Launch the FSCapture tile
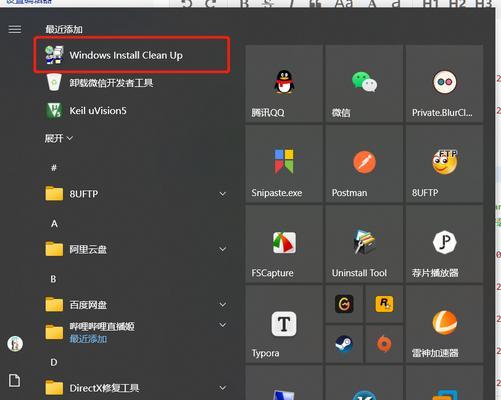The height and width of the screenshot is (400, 501). click(284, 244)
